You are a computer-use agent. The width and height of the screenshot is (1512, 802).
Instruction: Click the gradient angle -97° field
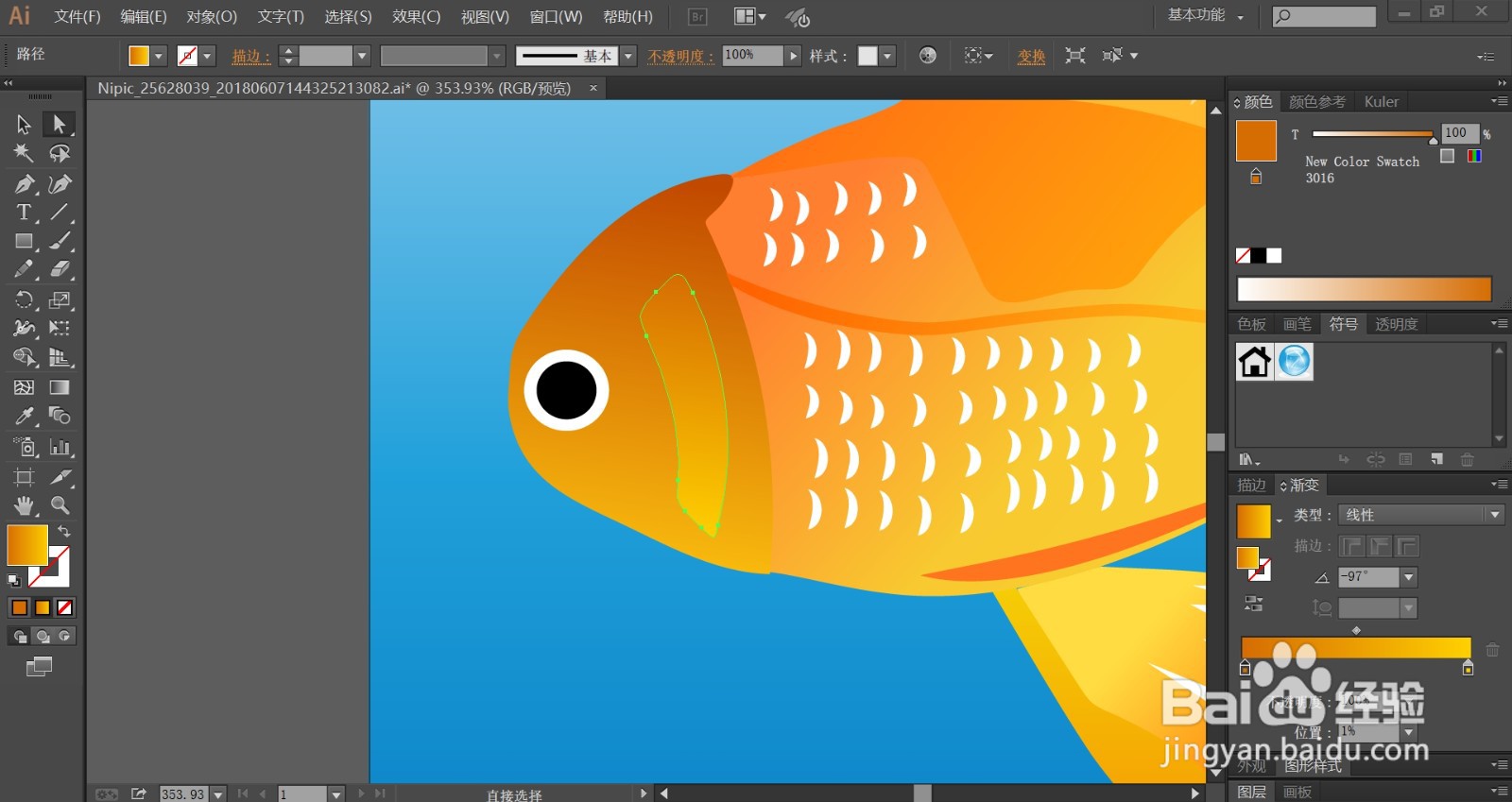pyautogui.click(x=1368, y=577)
